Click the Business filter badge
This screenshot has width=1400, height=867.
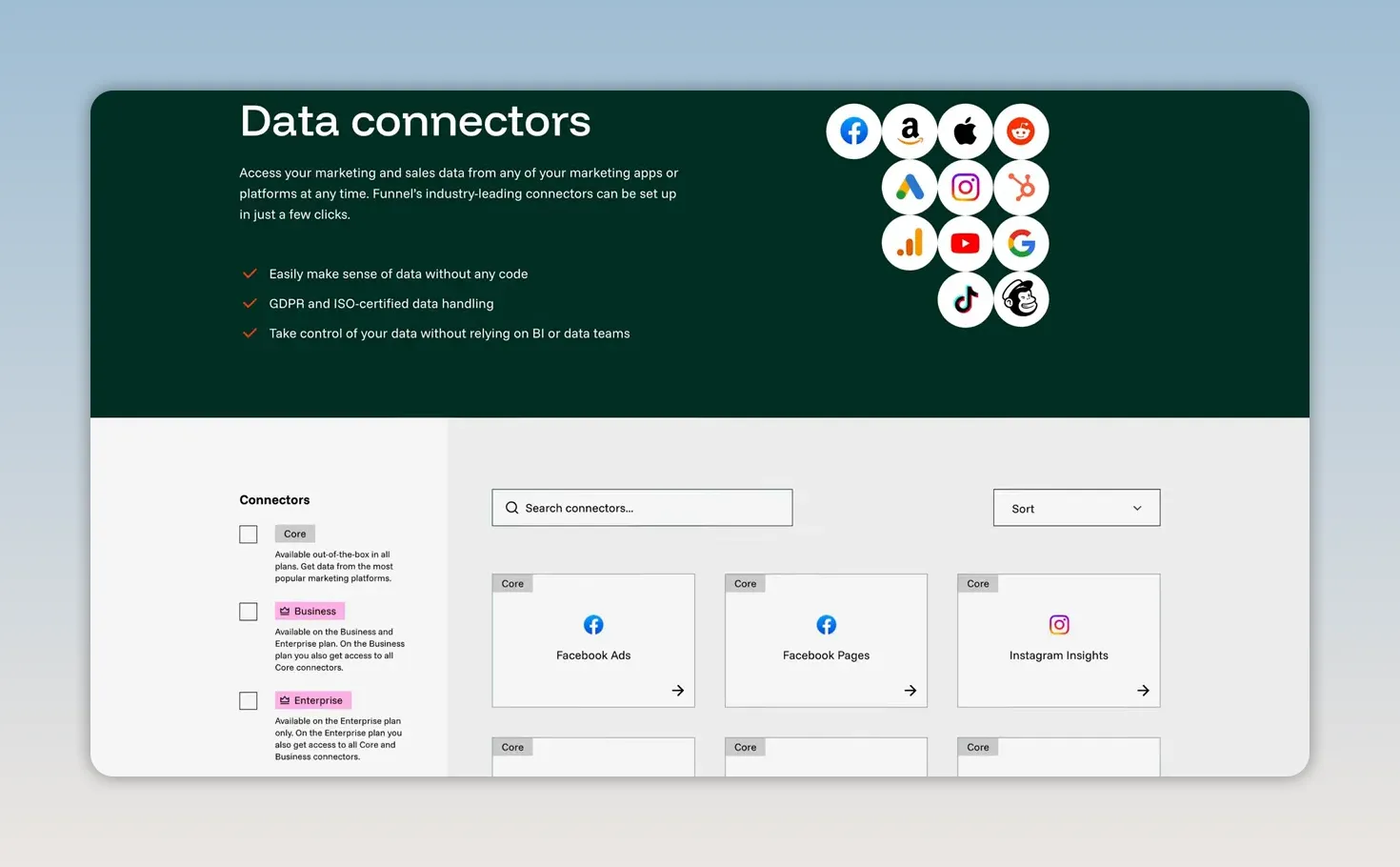click(x=310, y=611)
